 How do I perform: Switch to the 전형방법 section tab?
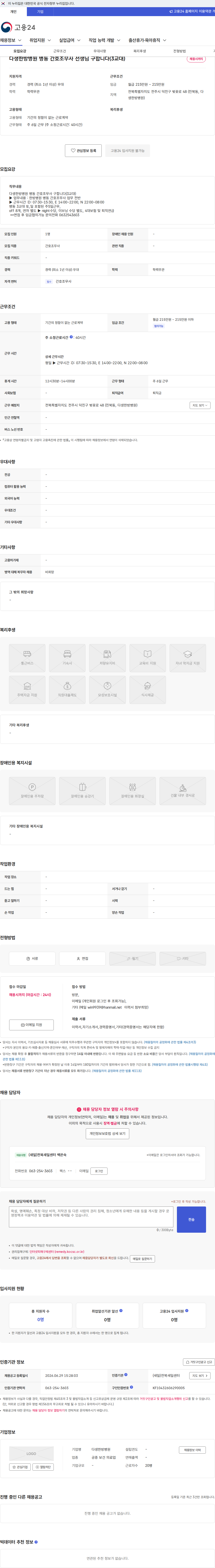(180, 51)
